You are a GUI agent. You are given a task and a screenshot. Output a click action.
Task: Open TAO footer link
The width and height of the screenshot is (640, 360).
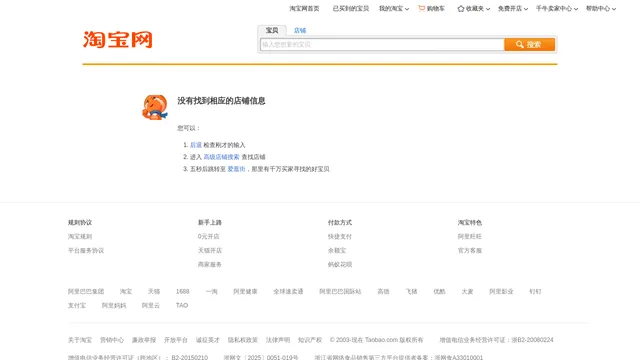(x=182, y=305)
